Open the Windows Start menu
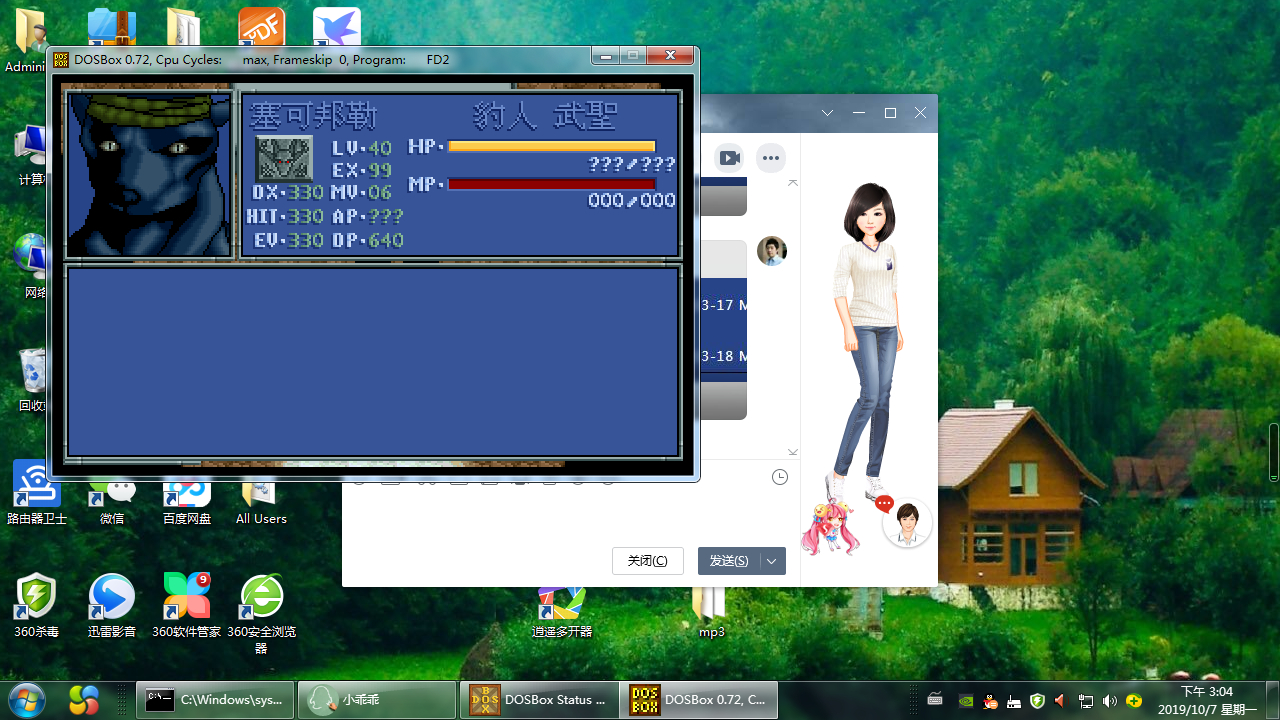This screenshot has width=1280, height=720. [x=27, y=700]
